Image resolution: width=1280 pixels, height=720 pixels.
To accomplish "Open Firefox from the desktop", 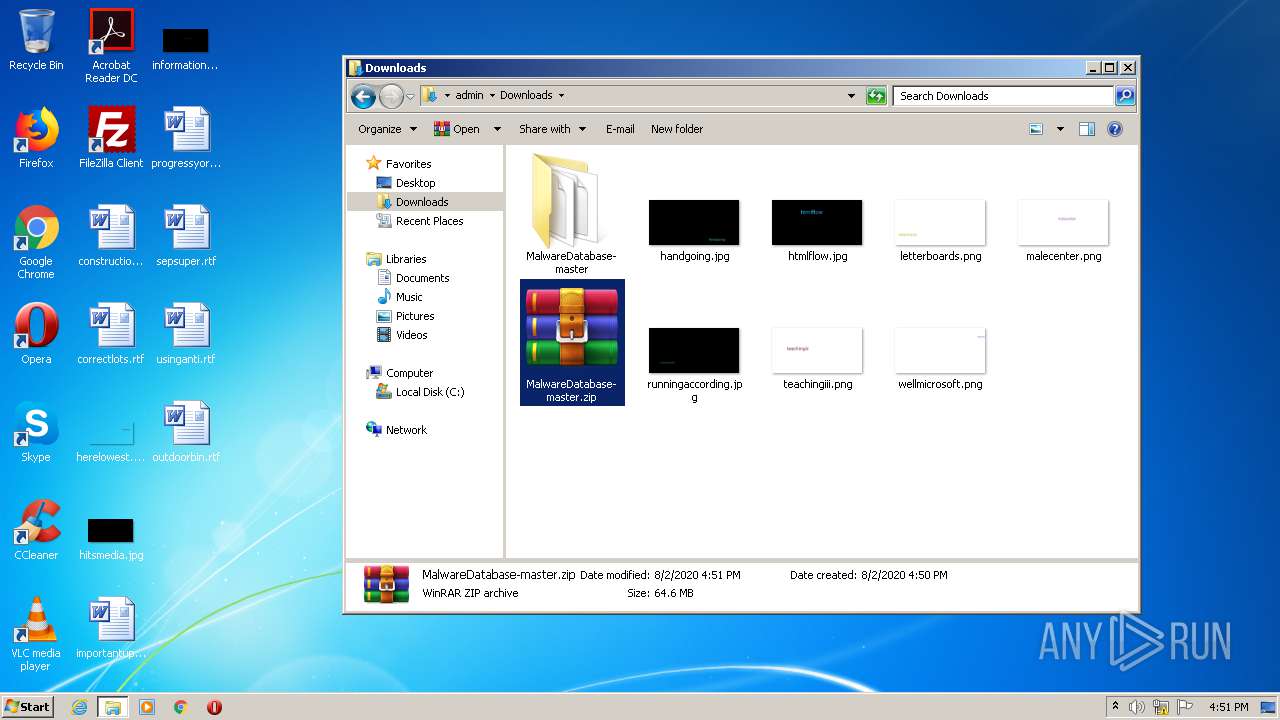I will tap(36, 138).
